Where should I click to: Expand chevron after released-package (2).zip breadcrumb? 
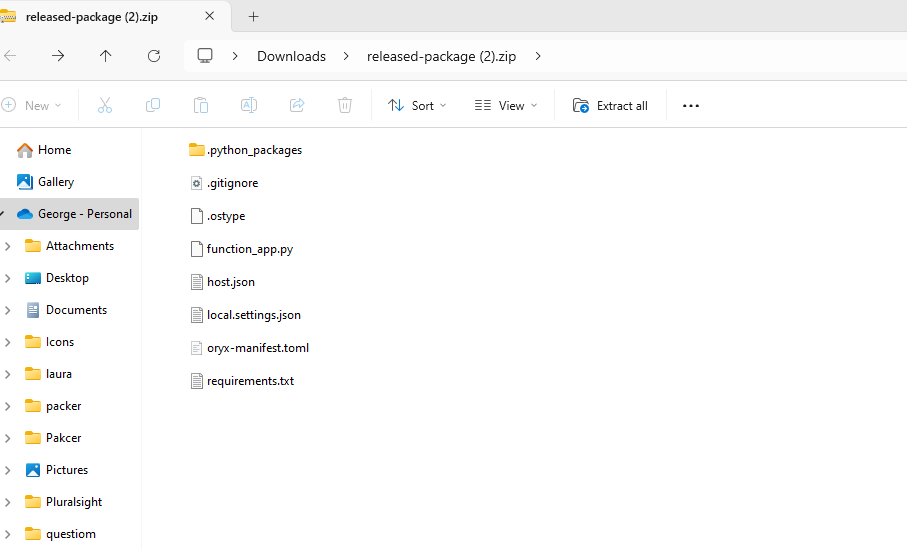tap(538, 56)
